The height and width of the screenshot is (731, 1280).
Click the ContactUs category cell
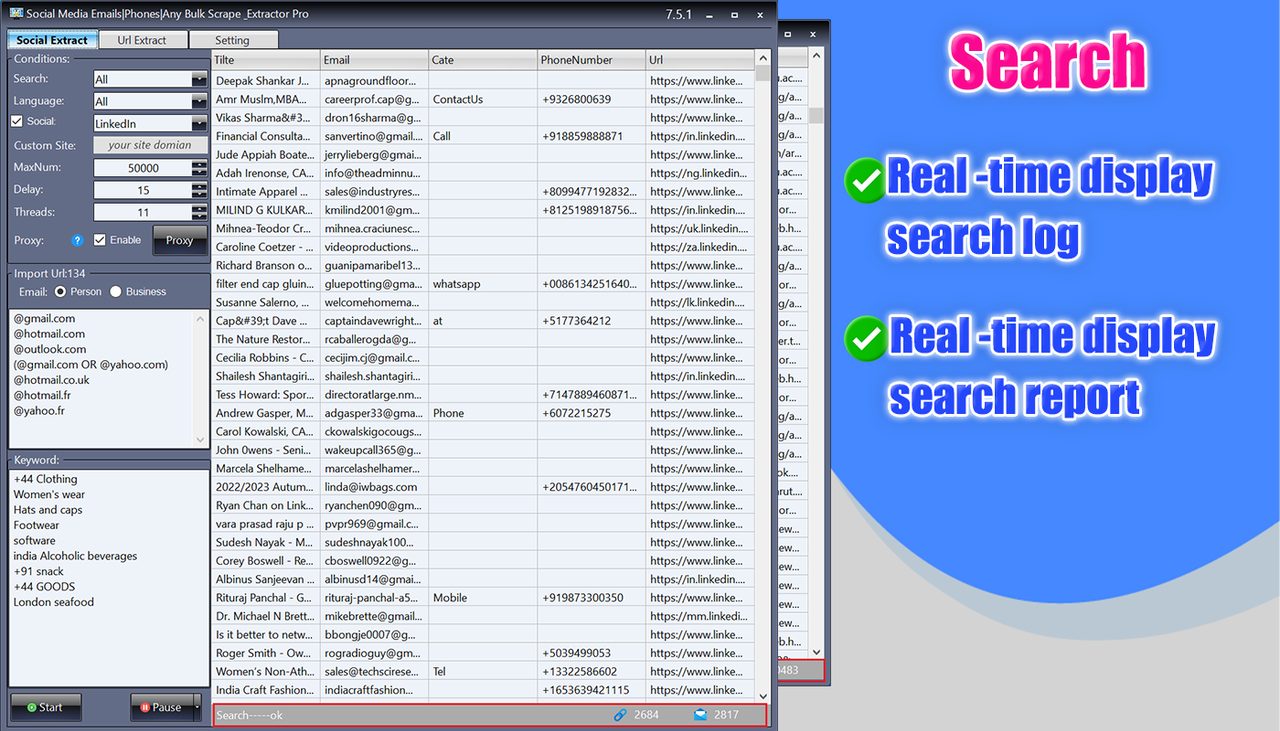[x=483, y=99]
